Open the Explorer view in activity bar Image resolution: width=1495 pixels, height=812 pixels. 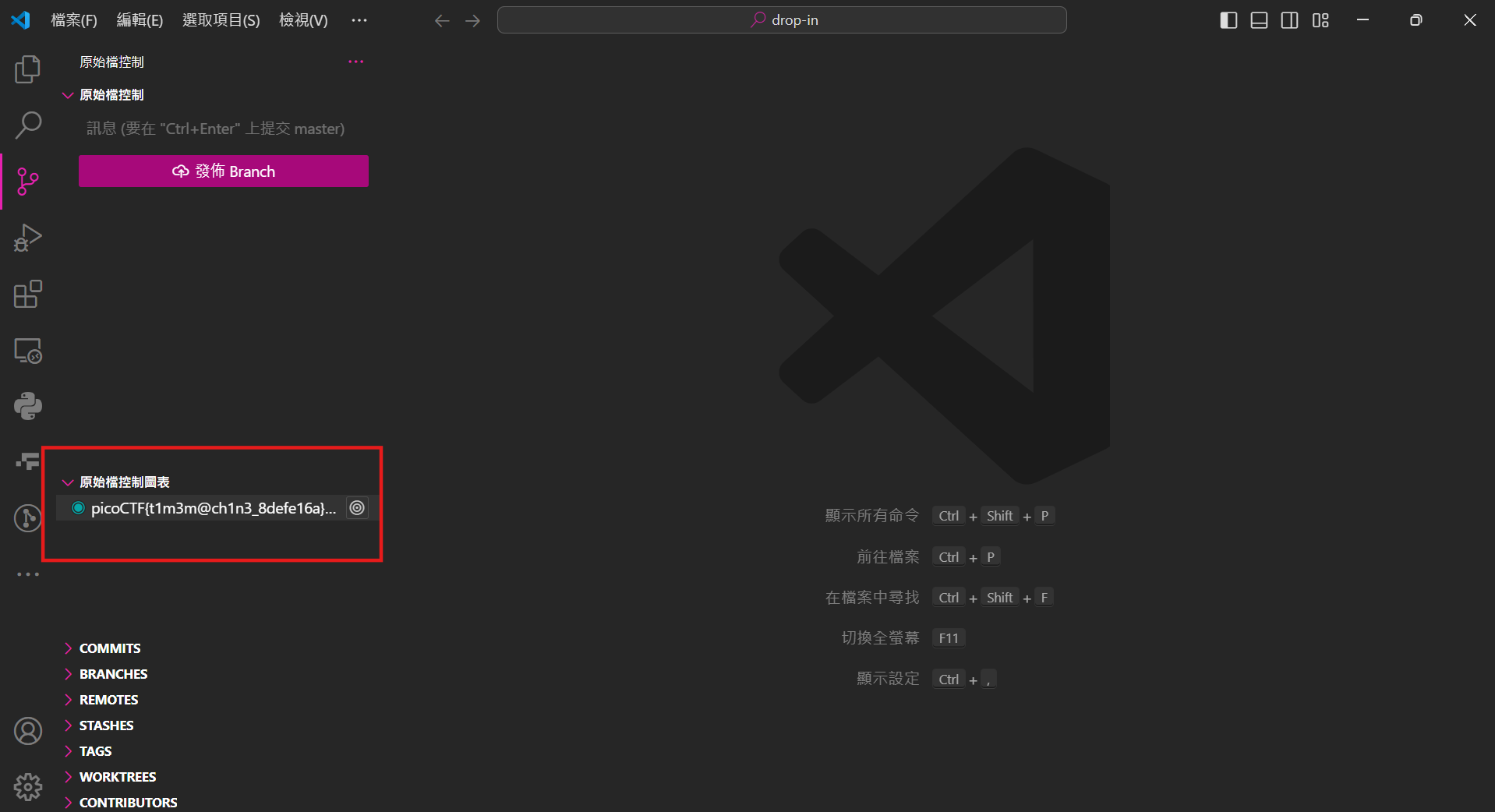pyautogui.click(x=28, y=69)
